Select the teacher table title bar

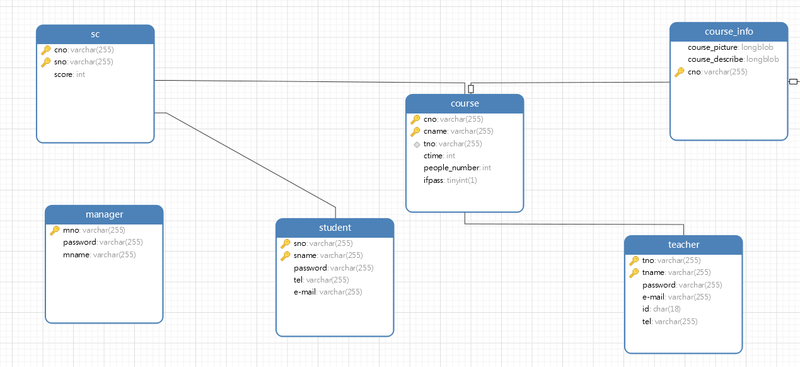tap(683, 245)
